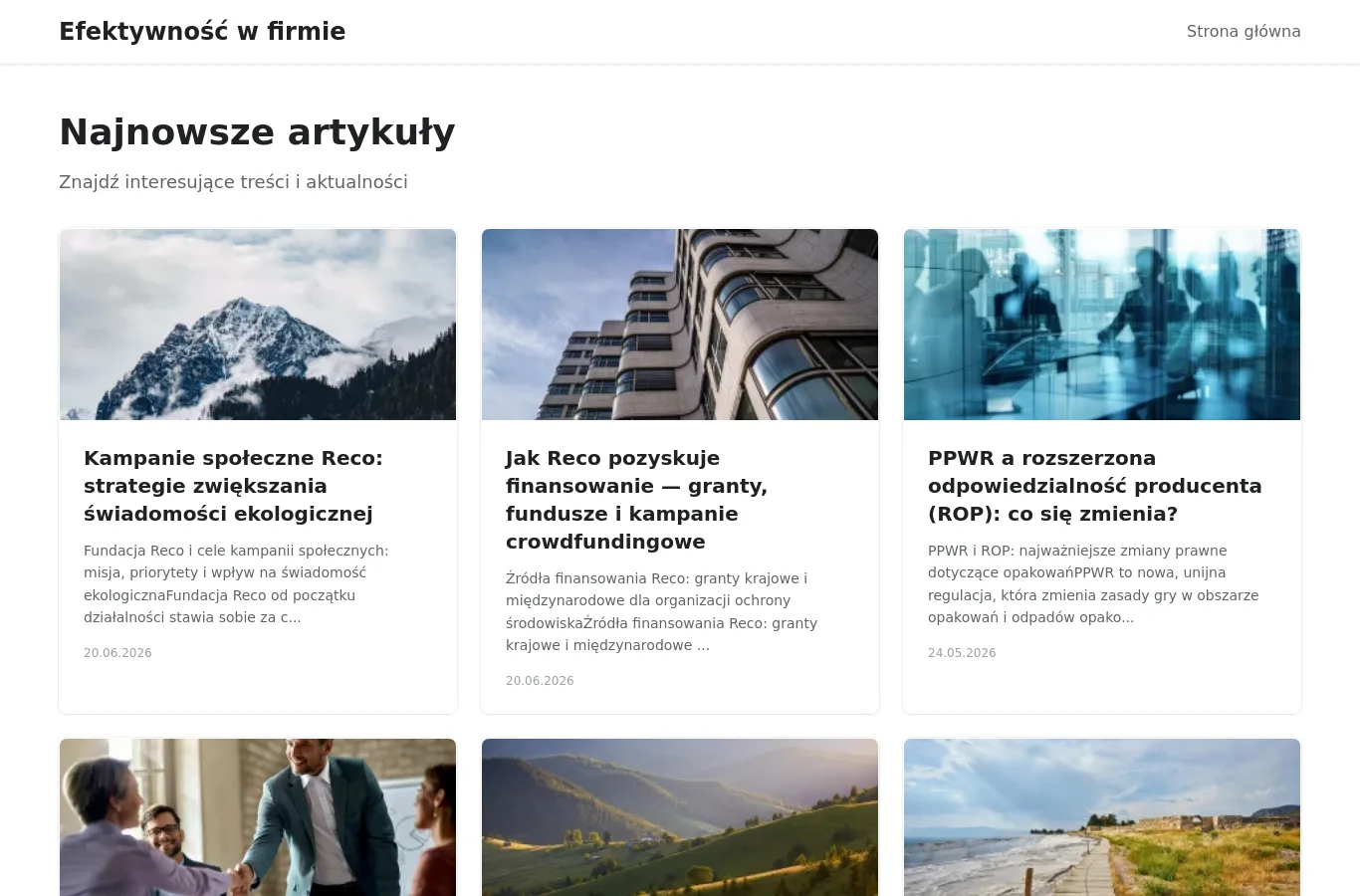Click date 20.06.2026 under Jak Reco pozyskuje article

pos(540,681)
